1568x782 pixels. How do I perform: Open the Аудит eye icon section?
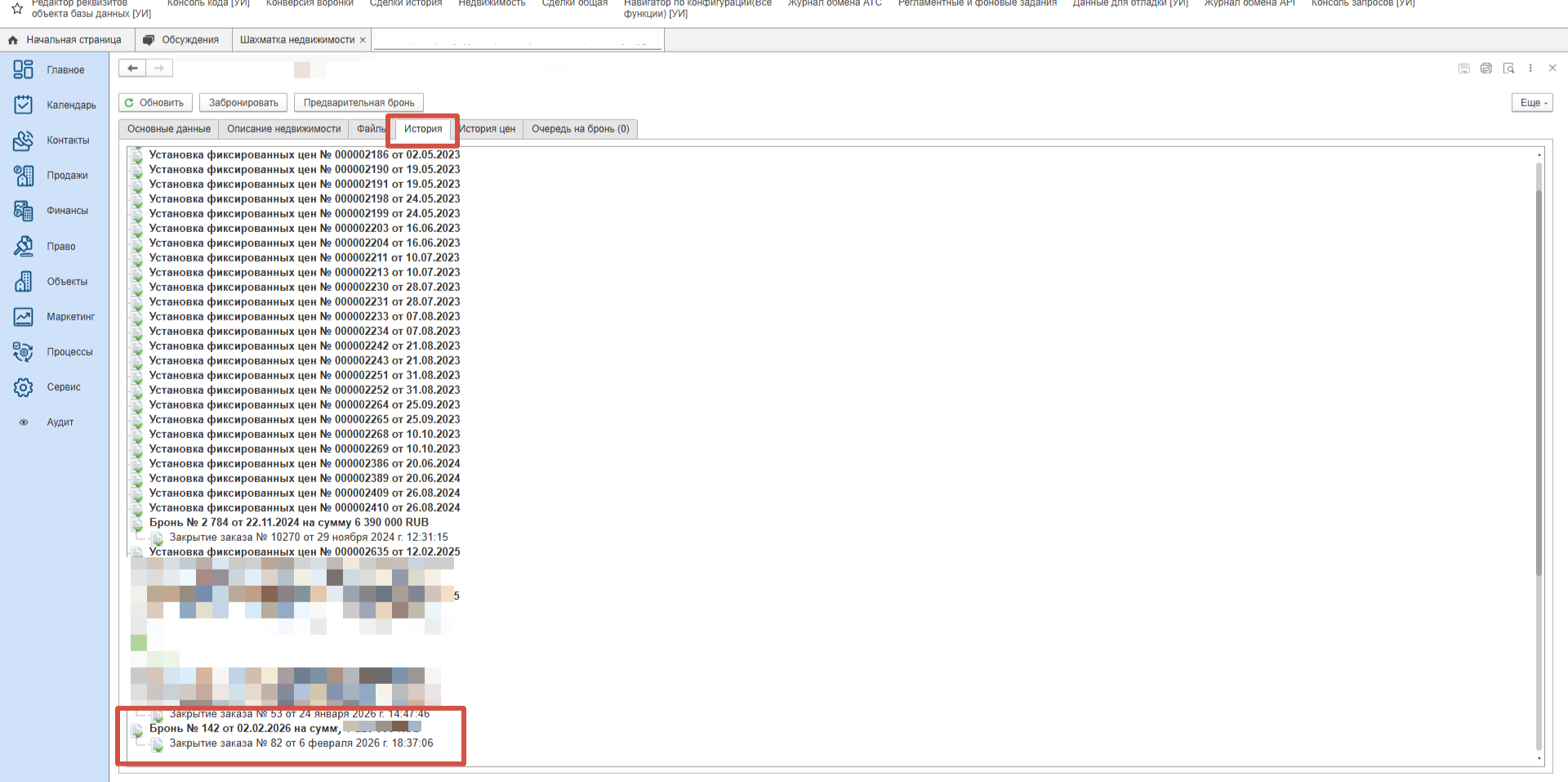pos(24,422)
